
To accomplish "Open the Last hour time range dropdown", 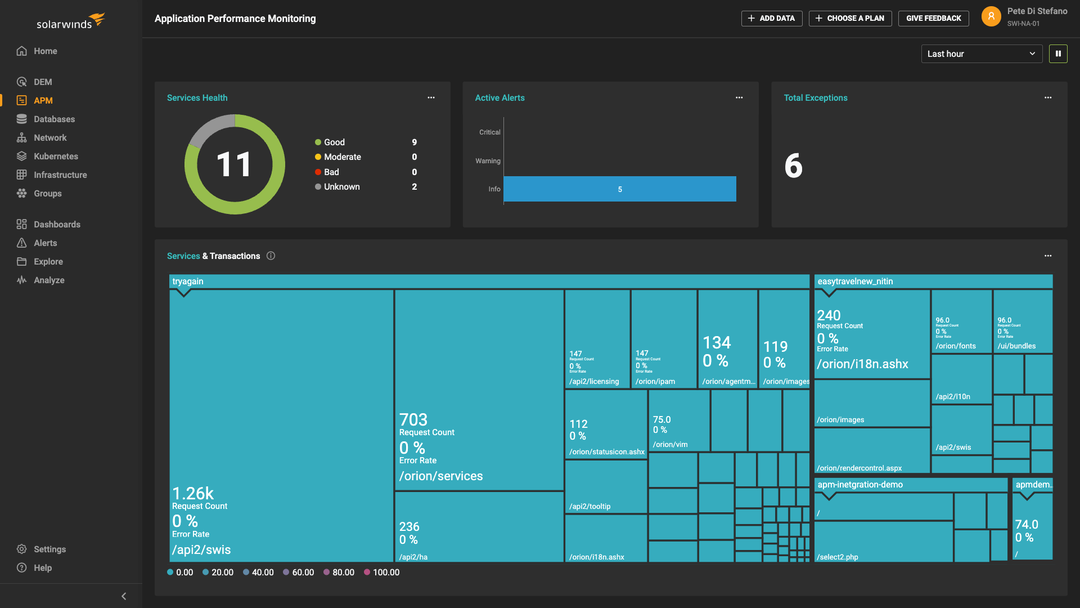I will pyautogui.click(x=981, y=53).
